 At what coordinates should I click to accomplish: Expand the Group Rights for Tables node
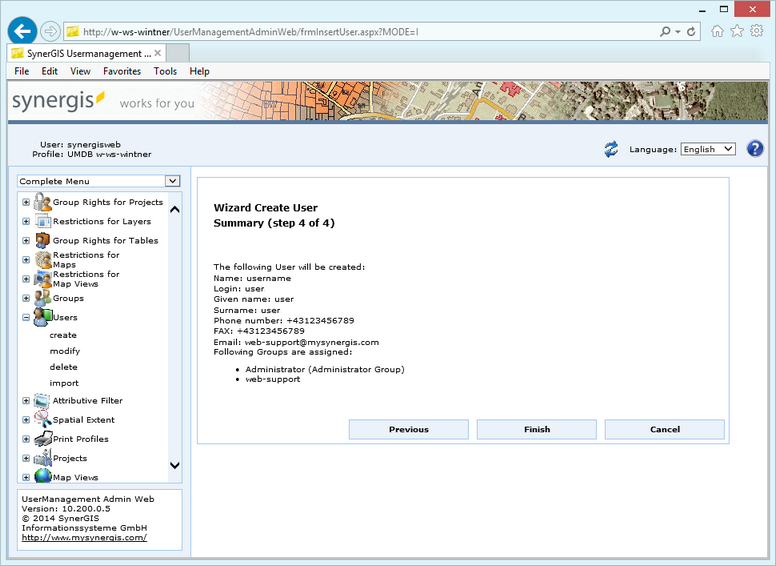(x=26, y=240)
